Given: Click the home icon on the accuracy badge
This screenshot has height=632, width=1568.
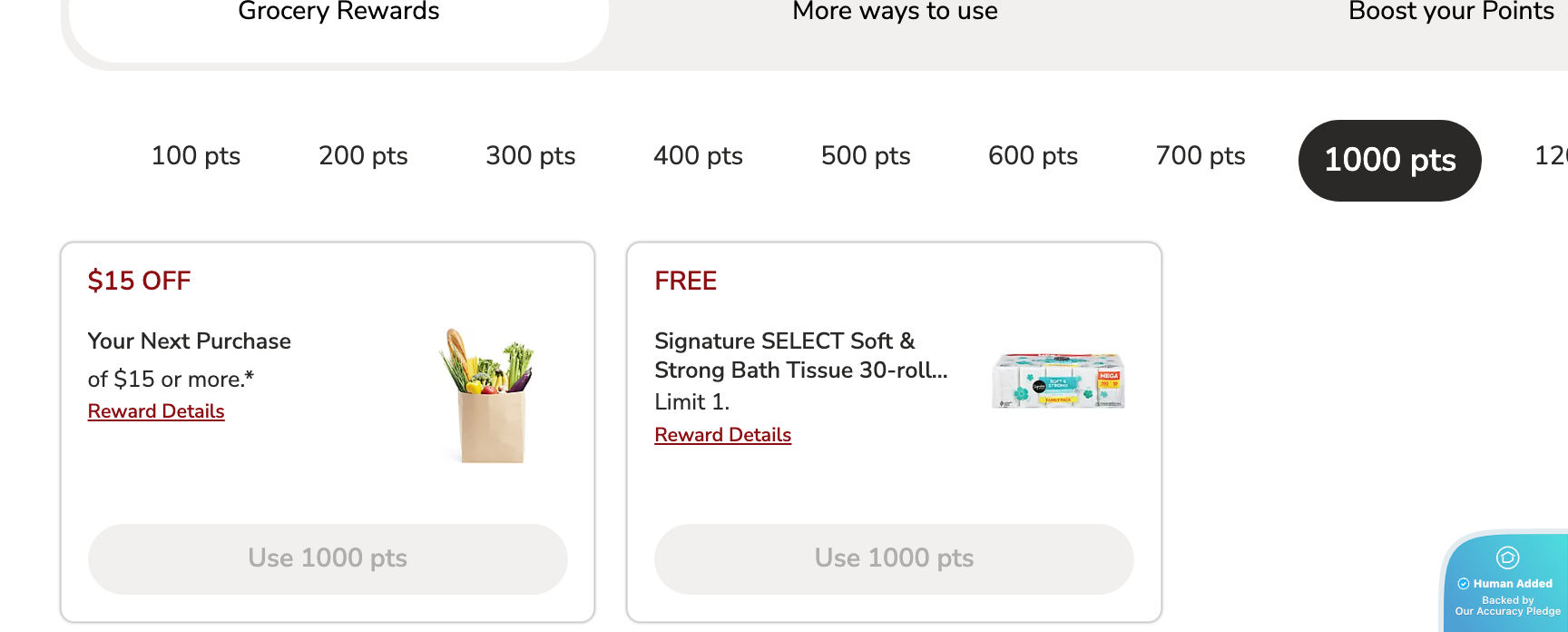Looking at the screenshot, I should (1506, 558).
